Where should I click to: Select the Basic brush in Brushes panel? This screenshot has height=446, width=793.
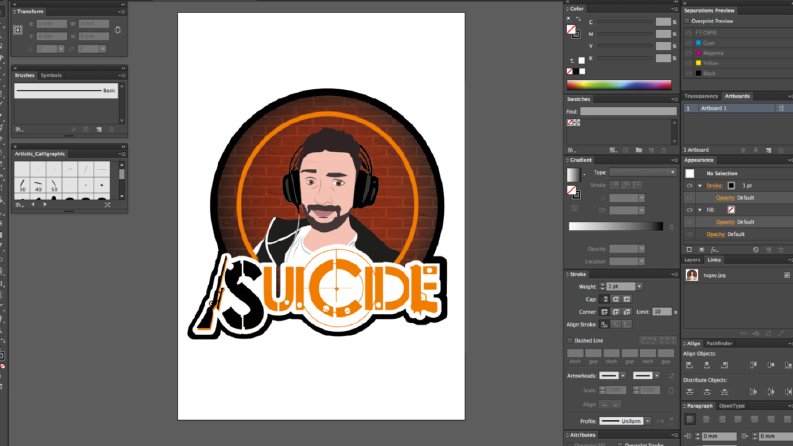(66, 91)
